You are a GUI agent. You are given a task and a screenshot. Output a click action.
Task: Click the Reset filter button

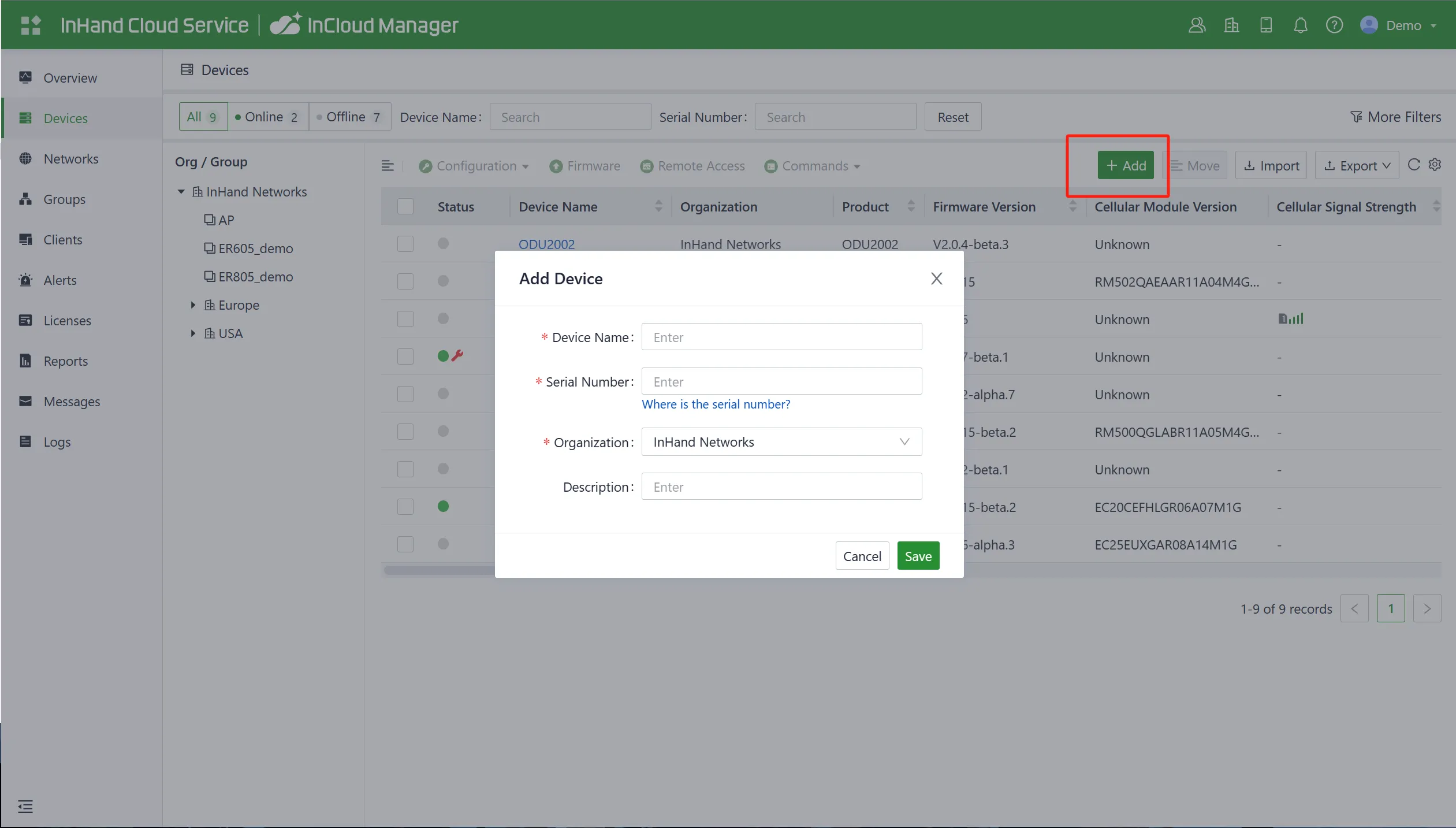tap(953, 117)
